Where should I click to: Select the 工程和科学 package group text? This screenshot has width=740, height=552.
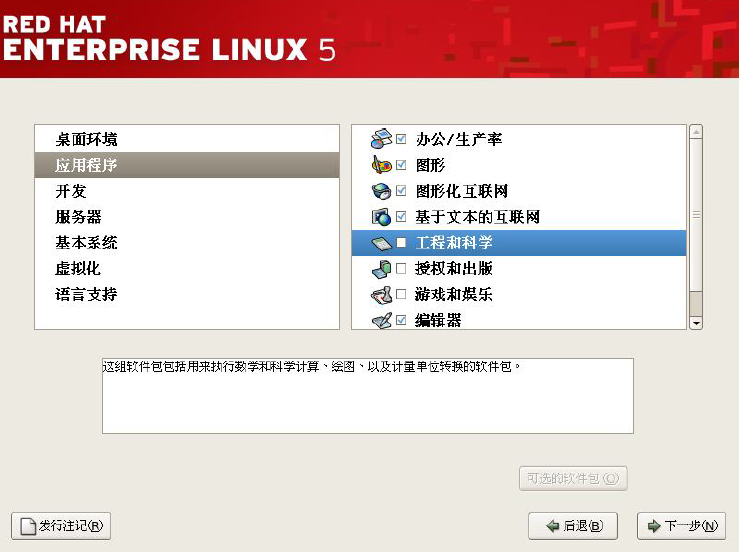click(x=454, y=243)
